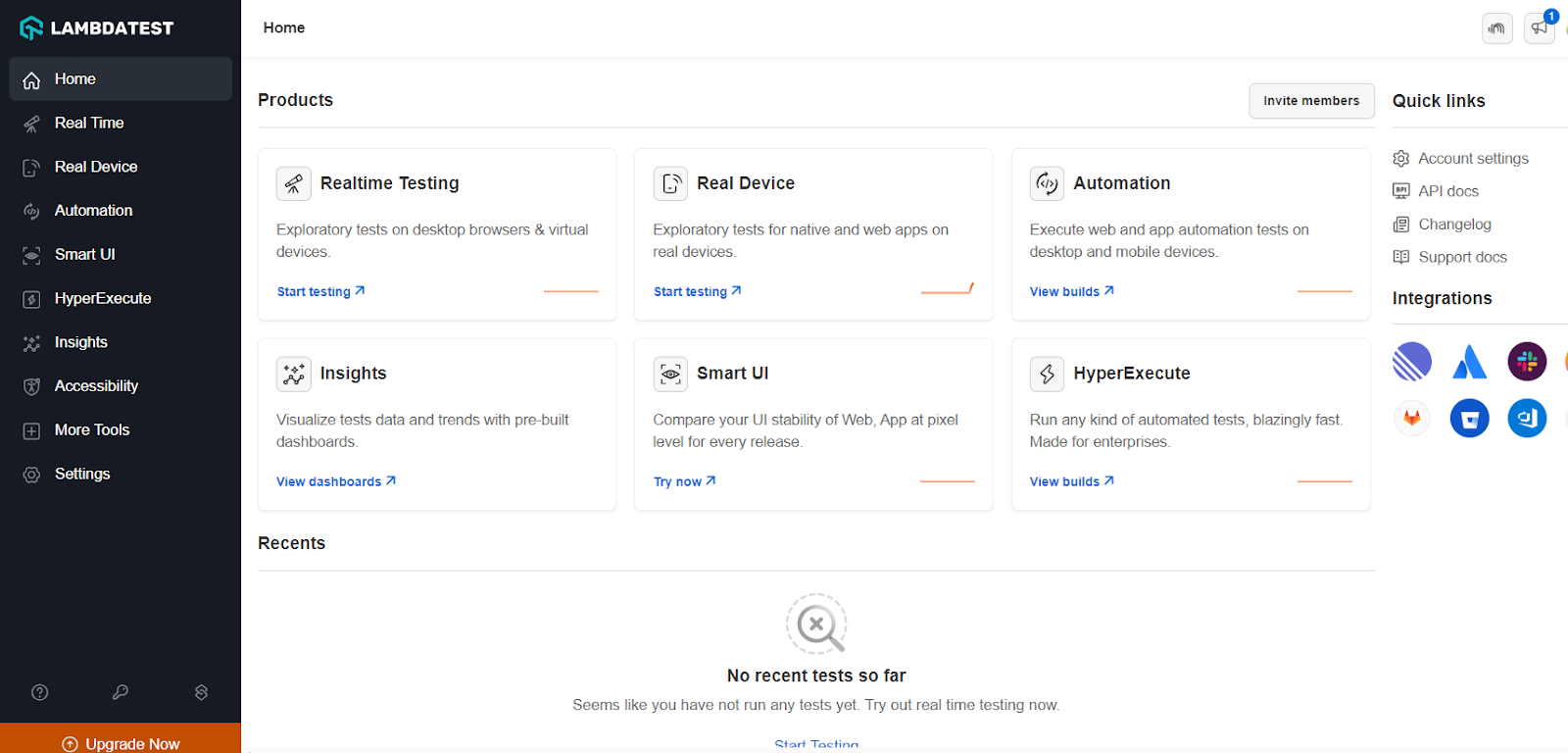Viewport: 1568px width, 753px height.
Task: Open Account settings quick link
Action: (1461, 158)
